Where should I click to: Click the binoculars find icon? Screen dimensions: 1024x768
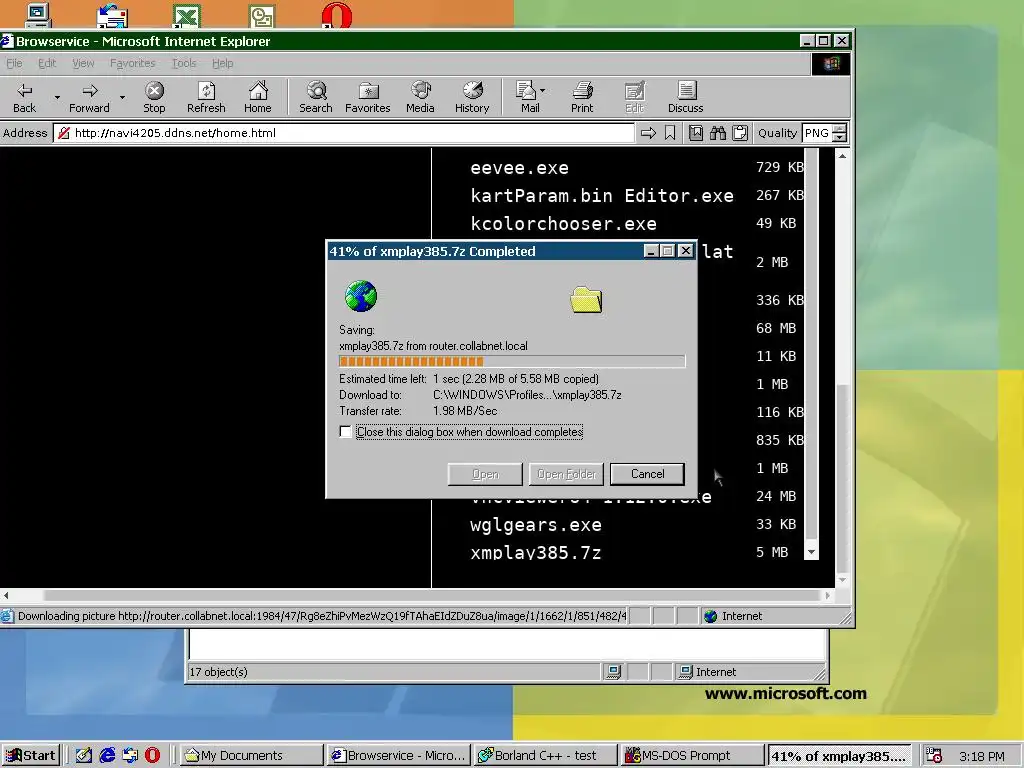coord(718,133)
